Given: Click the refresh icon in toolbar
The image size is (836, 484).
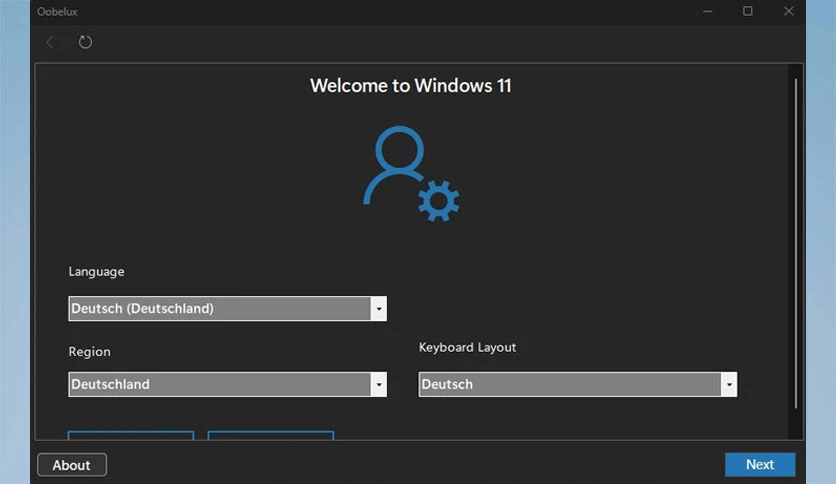Looking at the screenshot, I should (85, 42).
